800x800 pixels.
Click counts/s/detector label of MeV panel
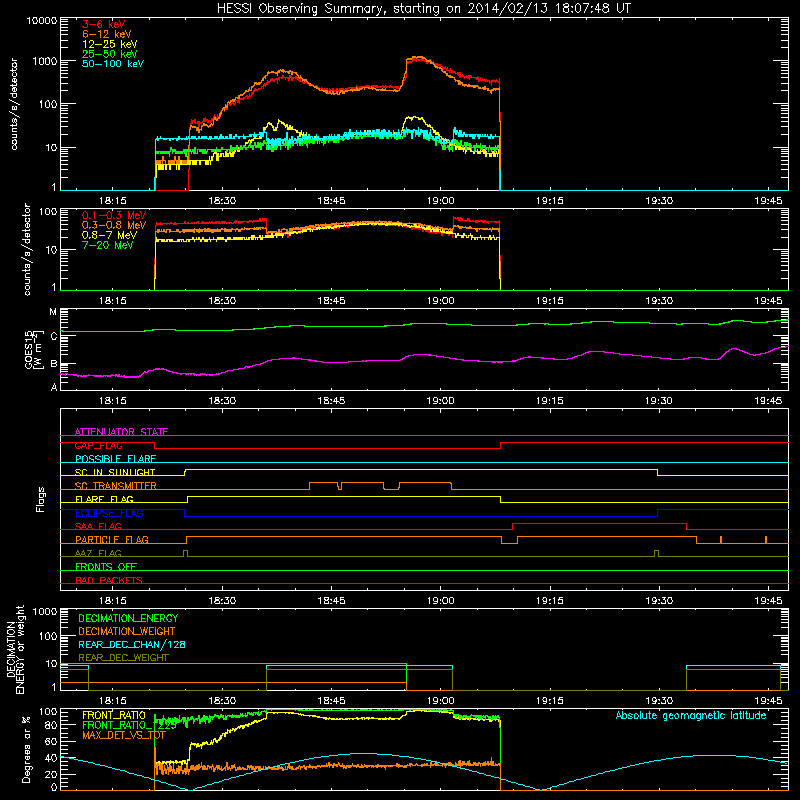click(27, 249)
